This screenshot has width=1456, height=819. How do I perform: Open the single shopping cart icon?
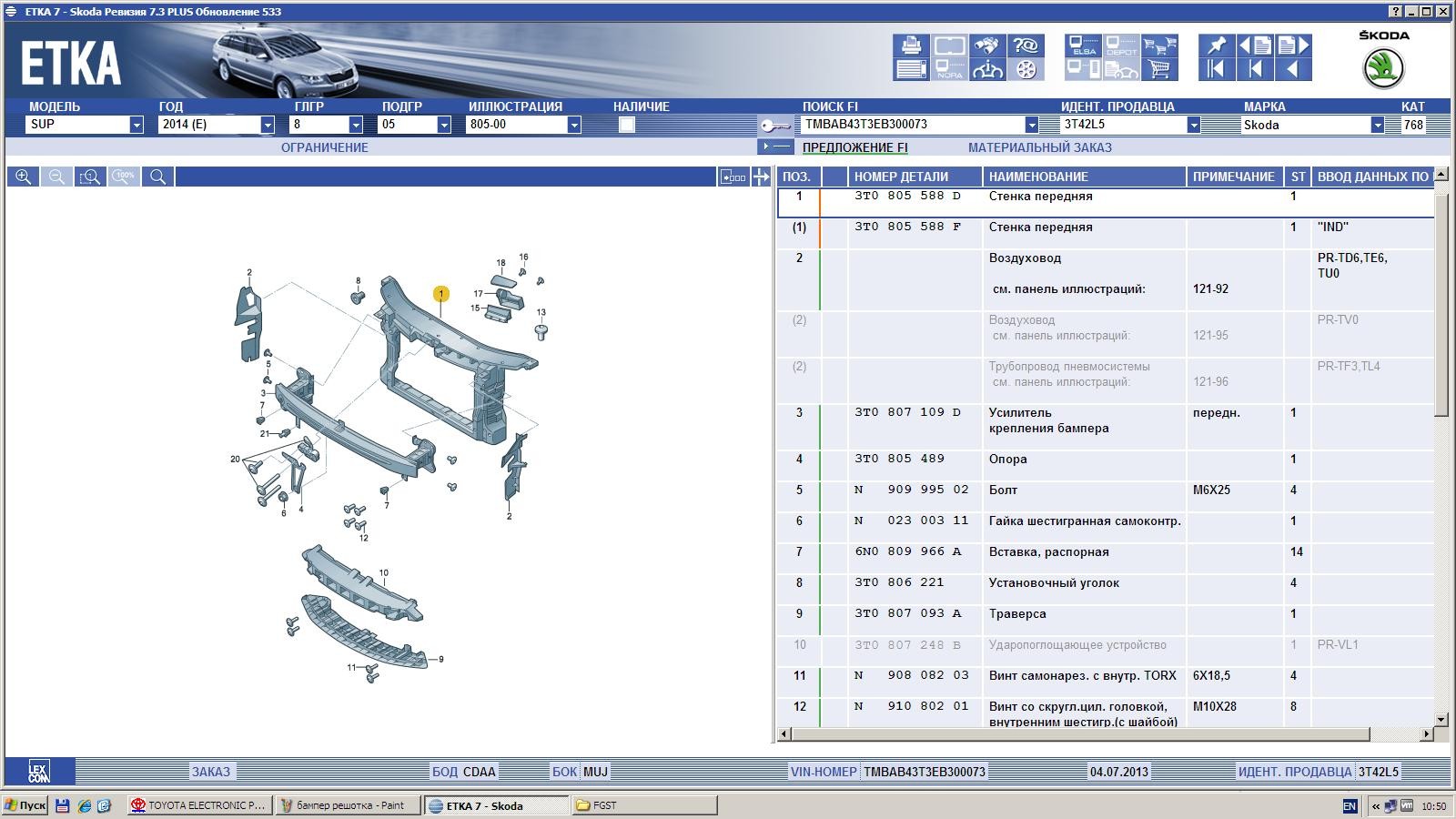click(x=1159, y=69)
